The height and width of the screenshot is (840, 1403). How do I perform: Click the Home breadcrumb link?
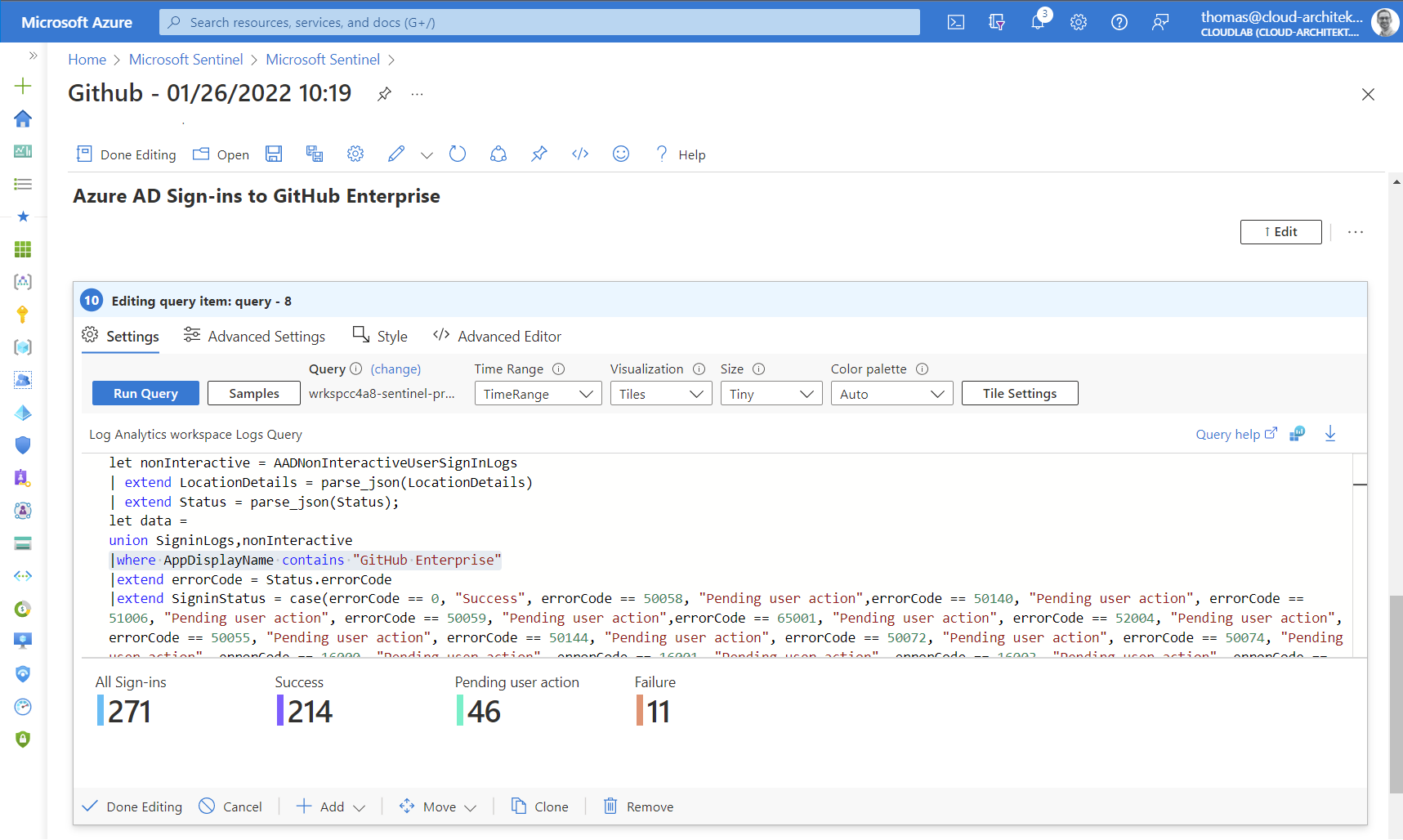87,60
